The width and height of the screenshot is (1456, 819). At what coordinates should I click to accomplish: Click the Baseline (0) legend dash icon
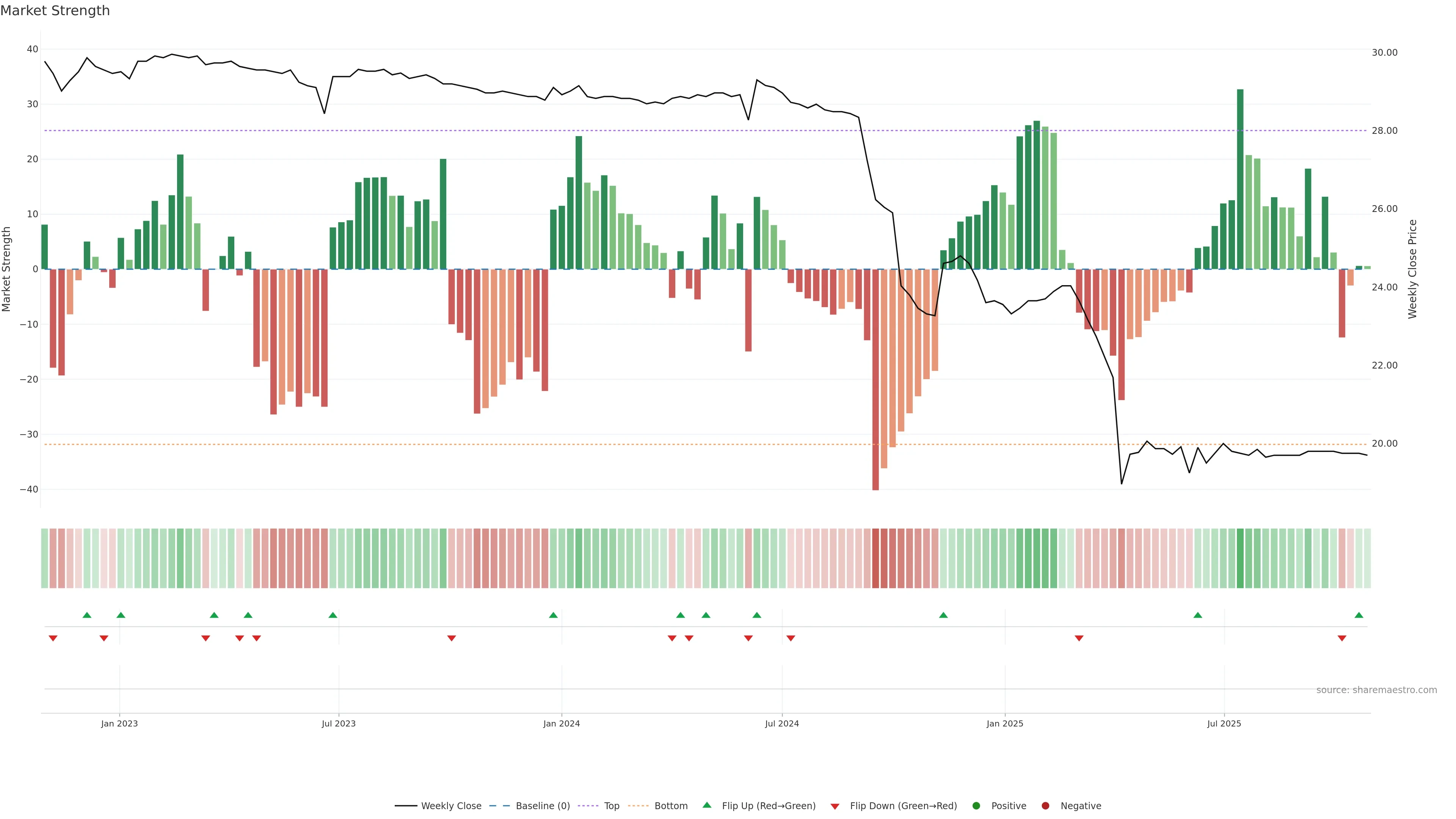pyautogui.click(x=499, y=806)
